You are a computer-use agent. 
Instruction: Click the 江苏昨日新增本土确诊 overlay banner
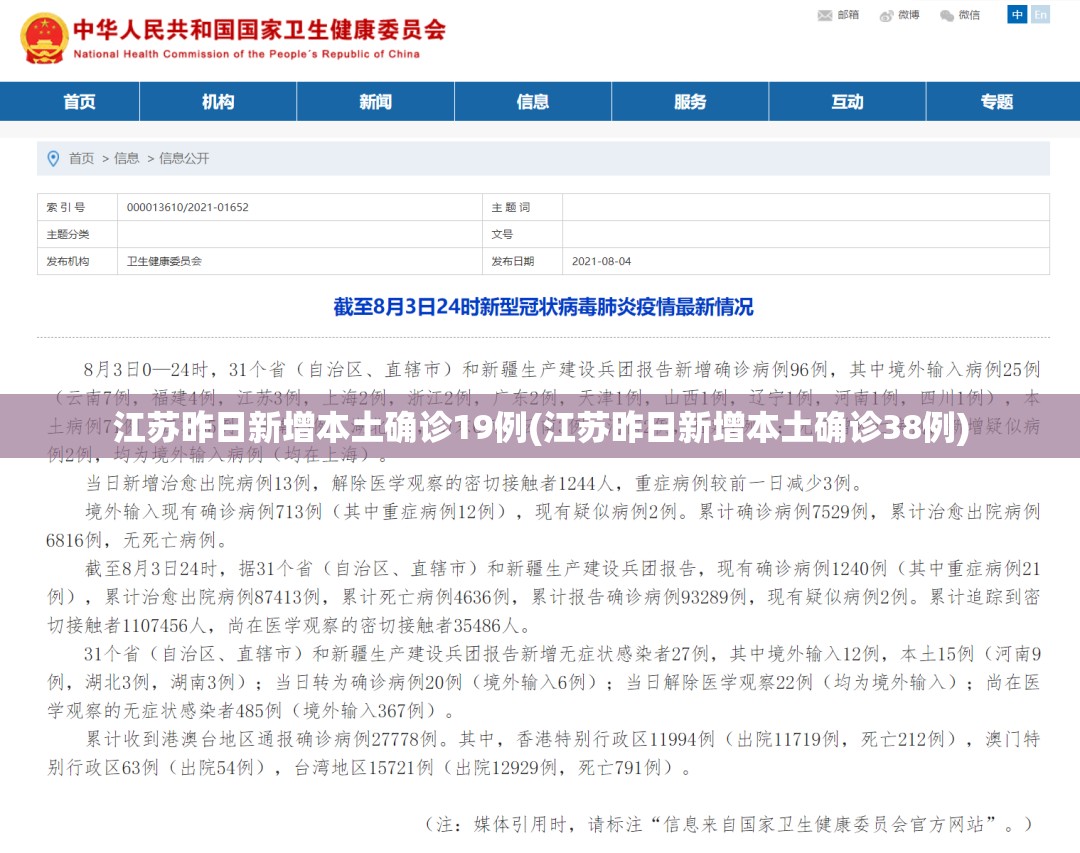(540, 426)
